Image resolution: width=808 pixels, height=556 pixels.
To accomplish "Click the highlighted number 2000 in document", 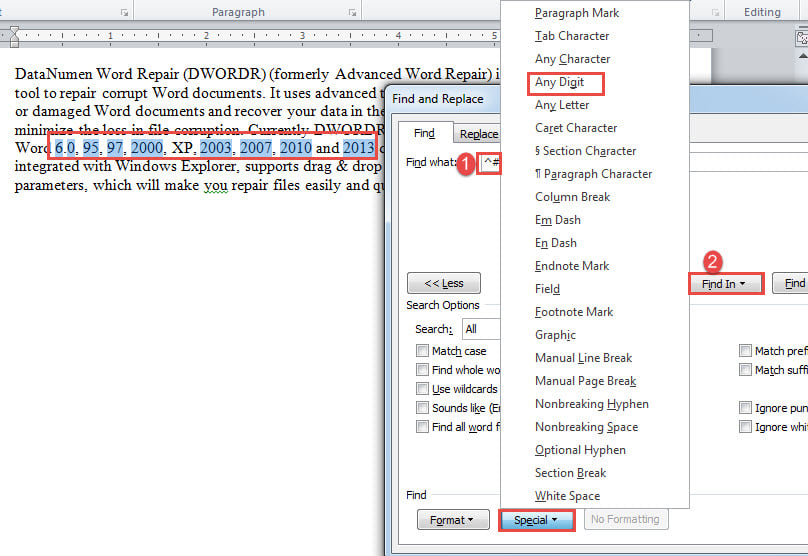I will tap(147, 148).
